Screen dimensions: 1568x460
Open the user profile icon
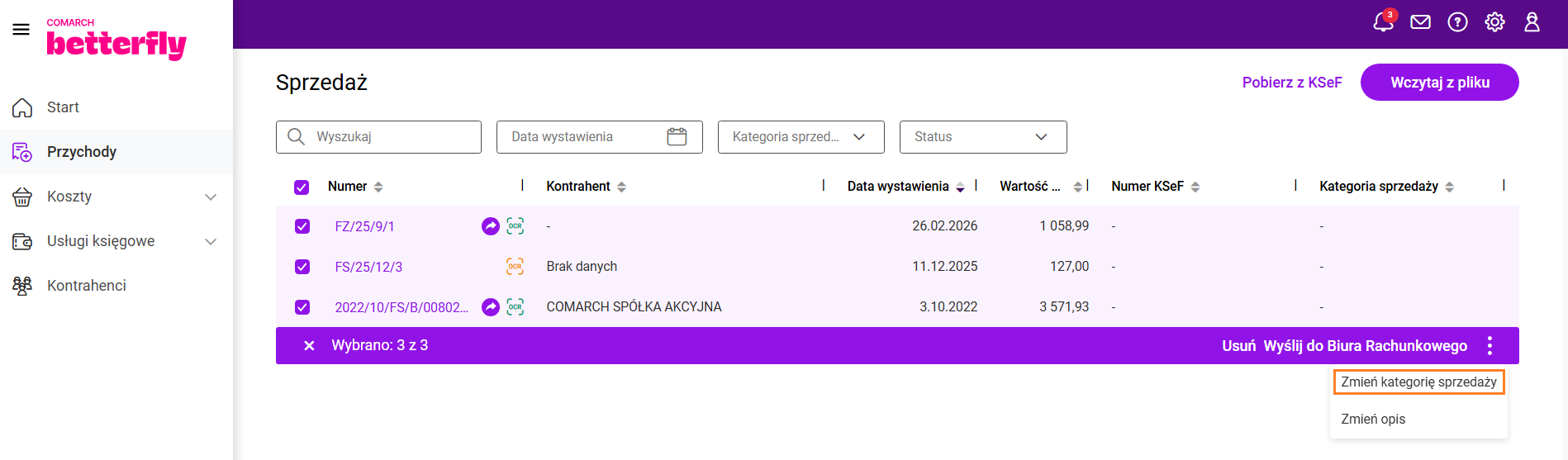1532,22
